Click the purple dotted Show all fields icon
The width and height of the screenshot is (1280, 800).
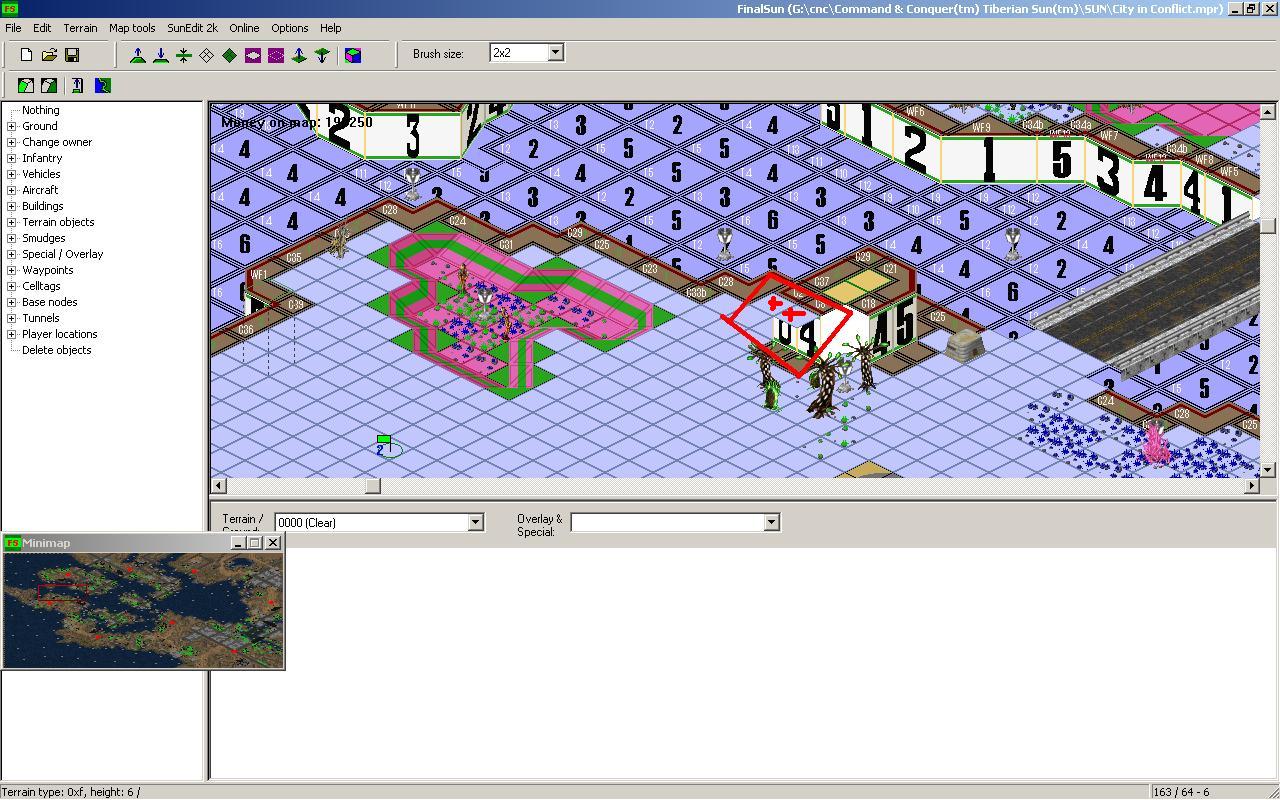(x=276, y=55)
